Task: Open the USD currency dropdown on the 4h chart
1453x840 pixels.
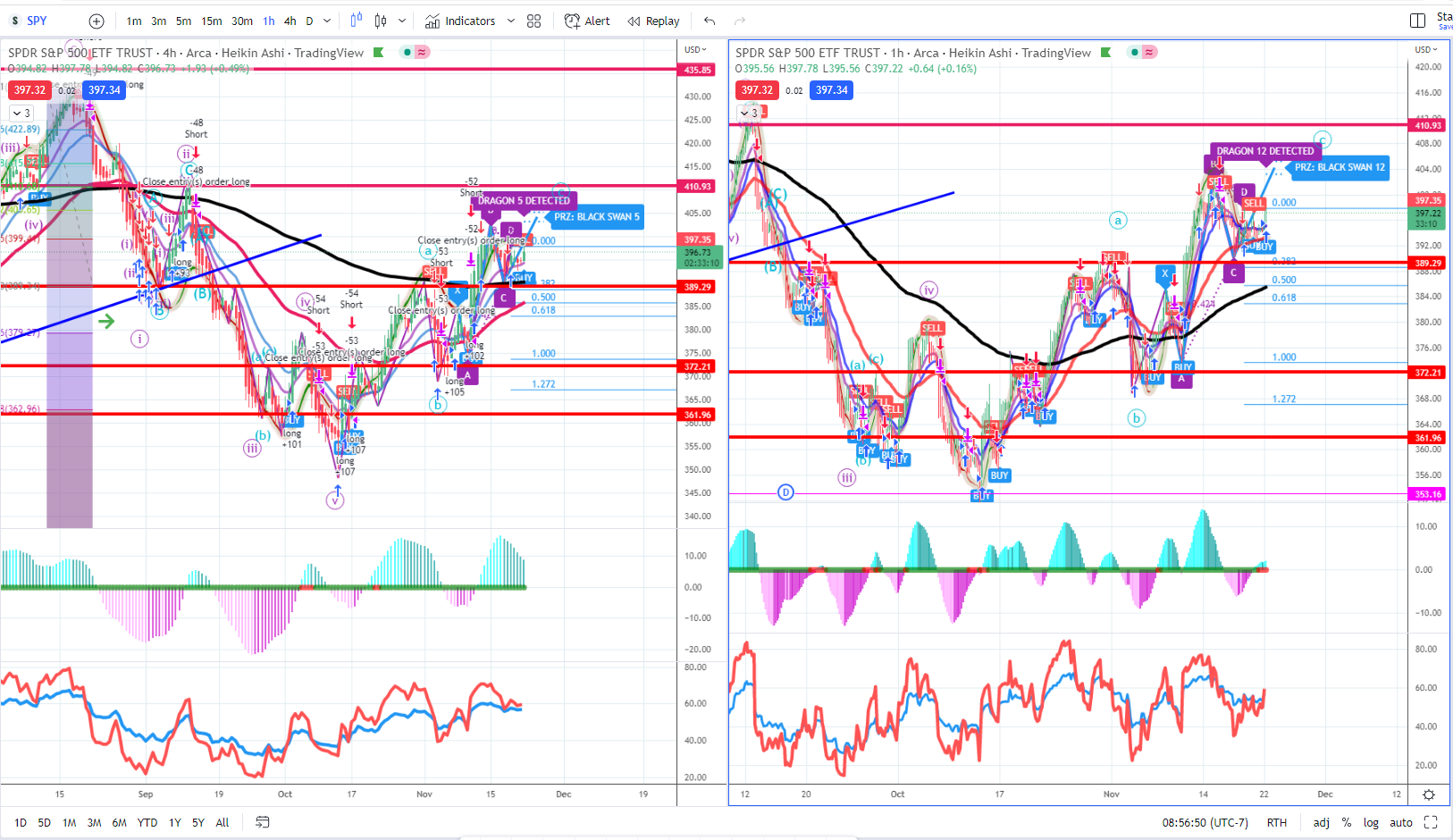Action: [x=695, y=49]
